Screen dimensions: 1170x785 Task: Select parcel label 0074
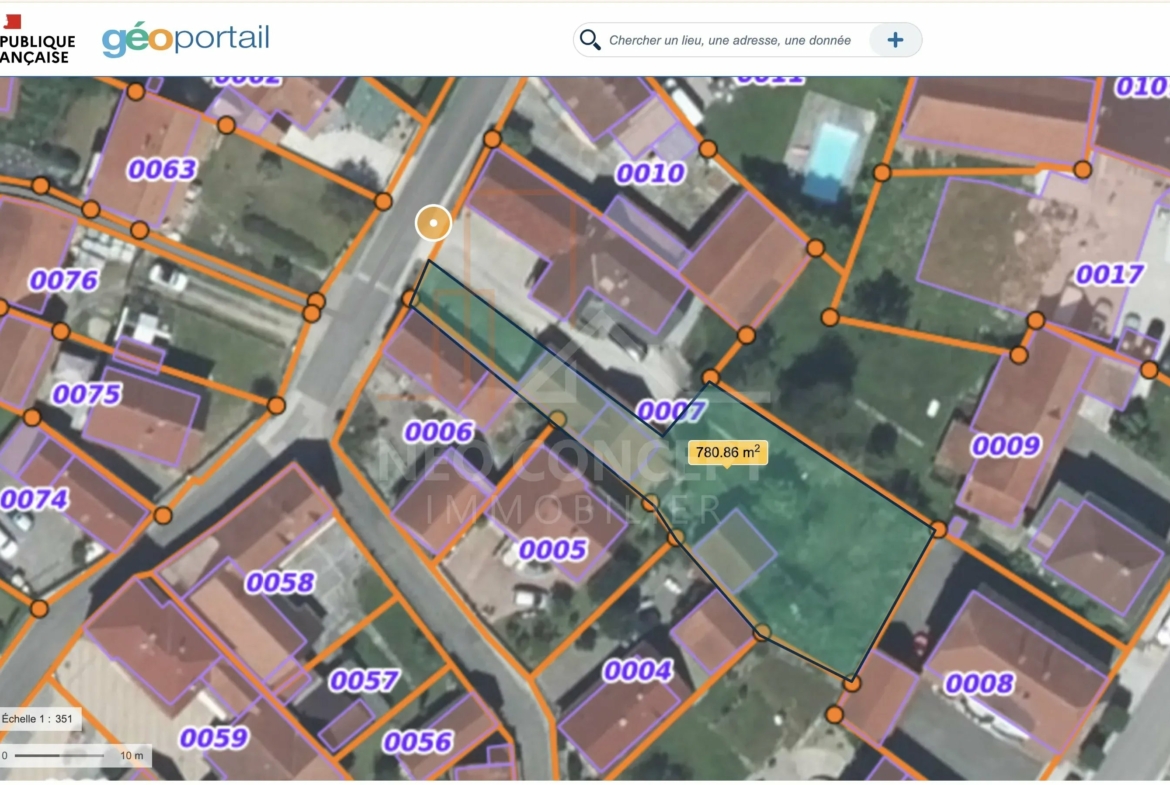click(x=34, y=498)
